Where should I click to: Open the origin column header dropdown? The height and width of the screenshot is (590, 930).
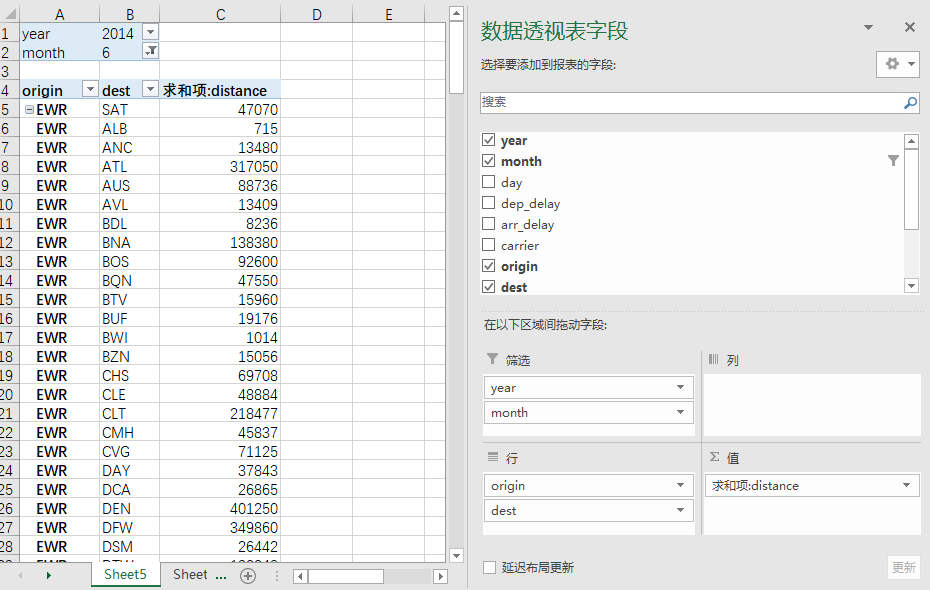click(89, 90)
